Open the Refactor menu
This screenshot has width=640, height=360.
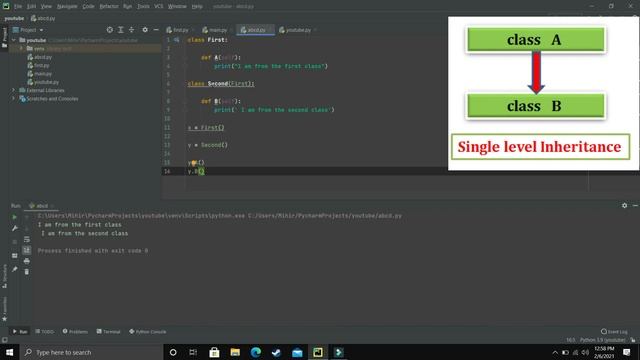tap(109, 6)
